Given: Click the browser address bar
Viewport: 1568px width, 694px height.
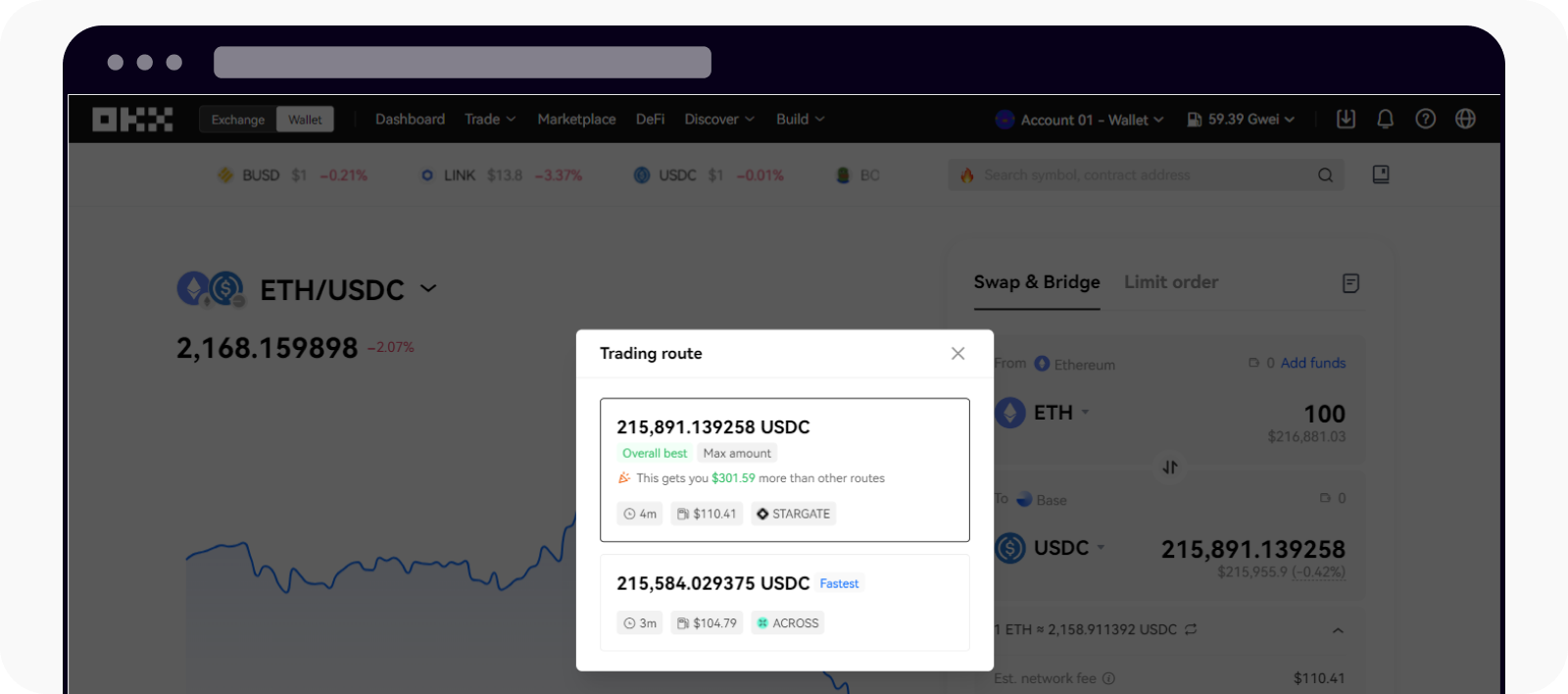Looking at the screenshot, I should pos(463,62).
